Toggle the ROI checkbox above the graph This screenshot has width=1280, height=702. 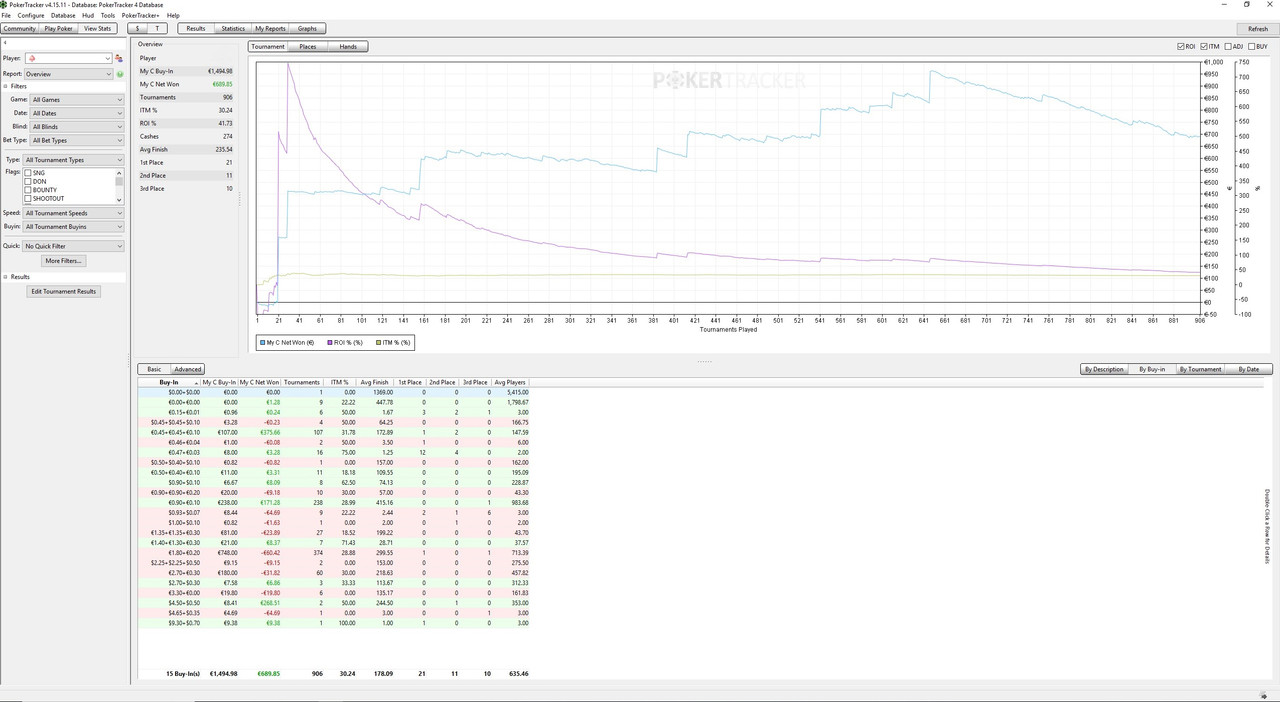point(1181,46)
